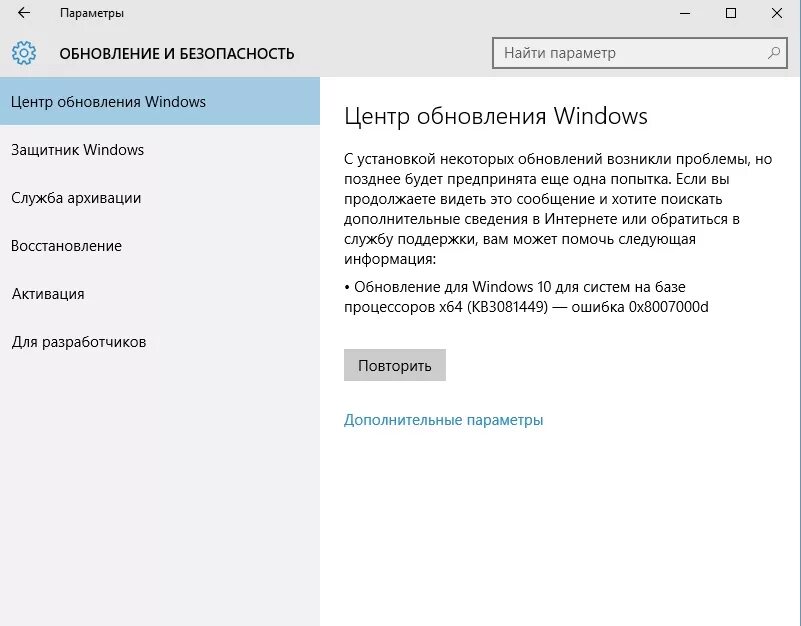Image resolution: width=801 pixels, height=626 pixels.
Task: Select Центр обновления Windows in sidebar
Action: (160, 101)
